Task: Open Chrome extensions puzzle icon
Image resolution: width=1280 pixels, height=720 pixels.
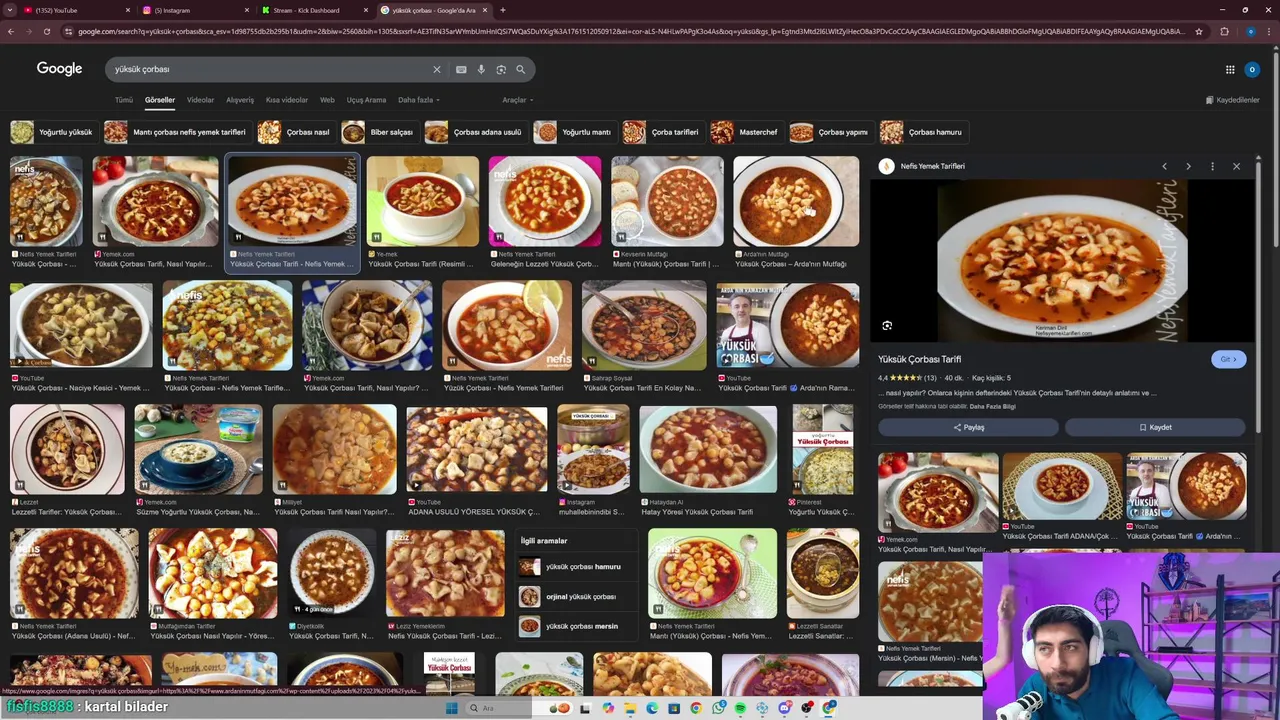Action: [x=1224, y=31]
